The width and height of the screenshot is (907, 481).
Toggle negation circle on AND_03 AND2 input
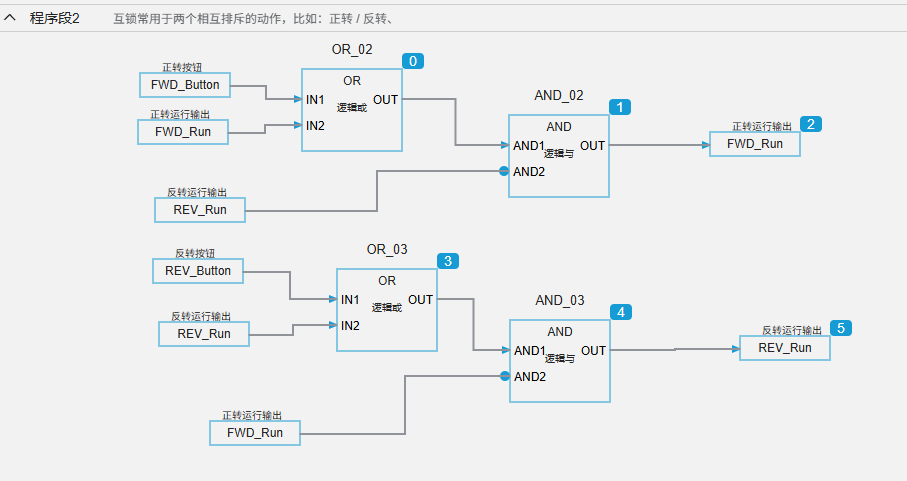505,376
